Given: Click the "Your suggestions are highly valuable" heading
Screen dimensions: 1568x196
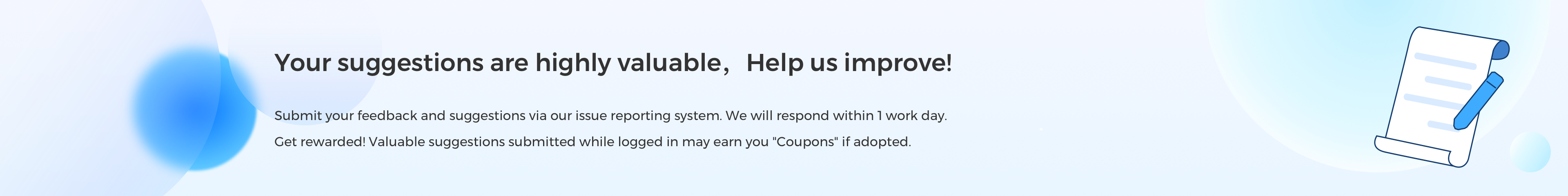Looking at the screenshot, I should click(x=498, y=63).
